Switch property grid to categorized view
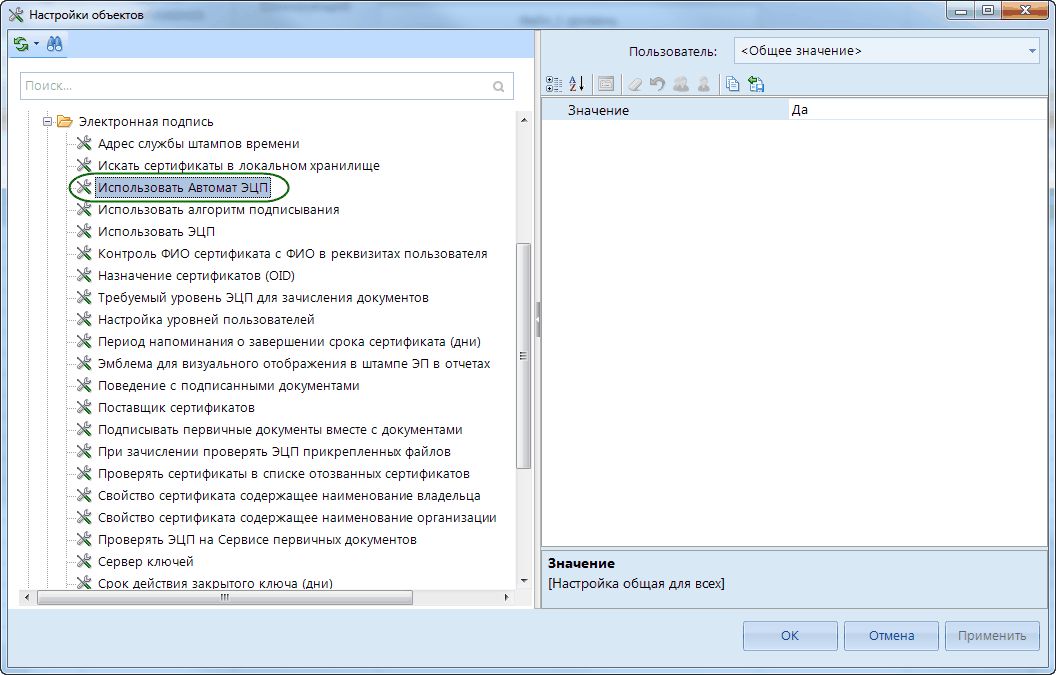 [555, 85]
